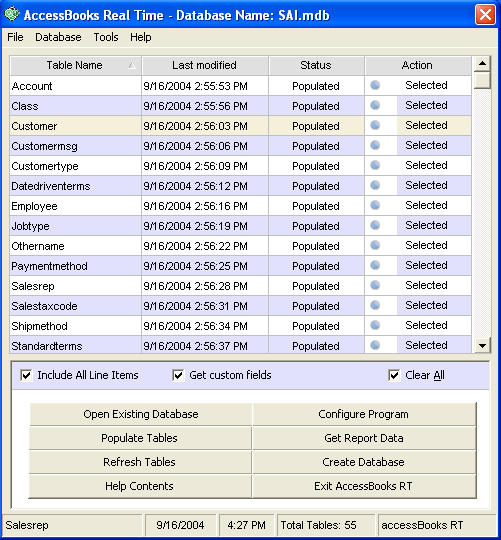Click the blue status icon in Othername row

click(375, 245)
